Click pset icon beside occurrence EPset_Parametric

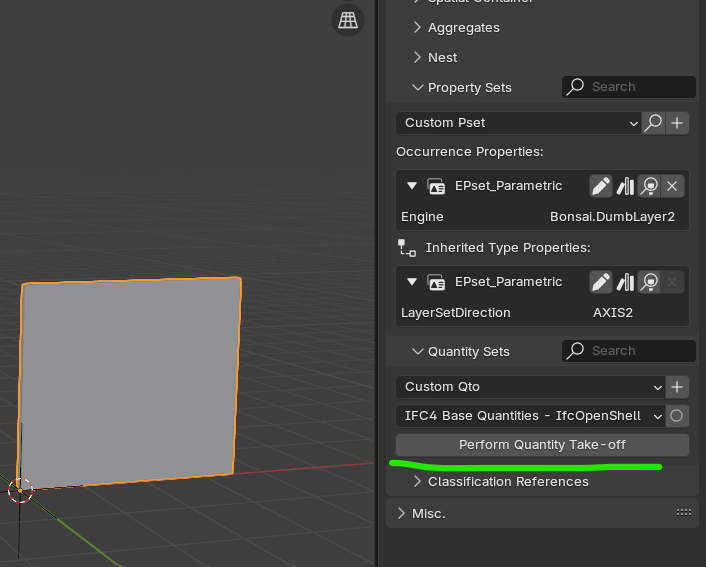(x=436, y=186)
